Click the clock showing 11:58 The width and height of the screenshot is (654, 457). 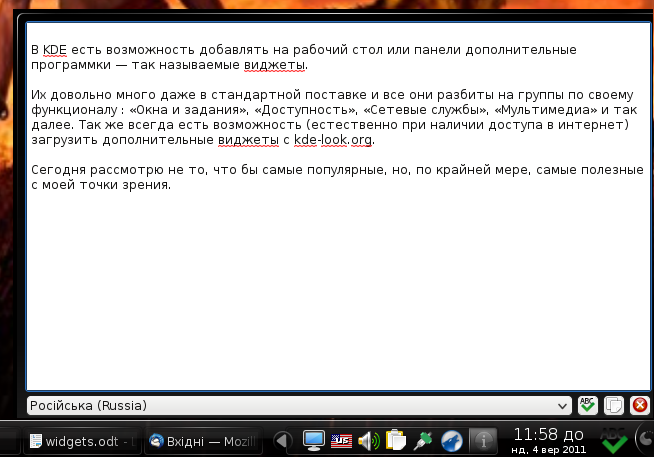click(x=548, y=435)
